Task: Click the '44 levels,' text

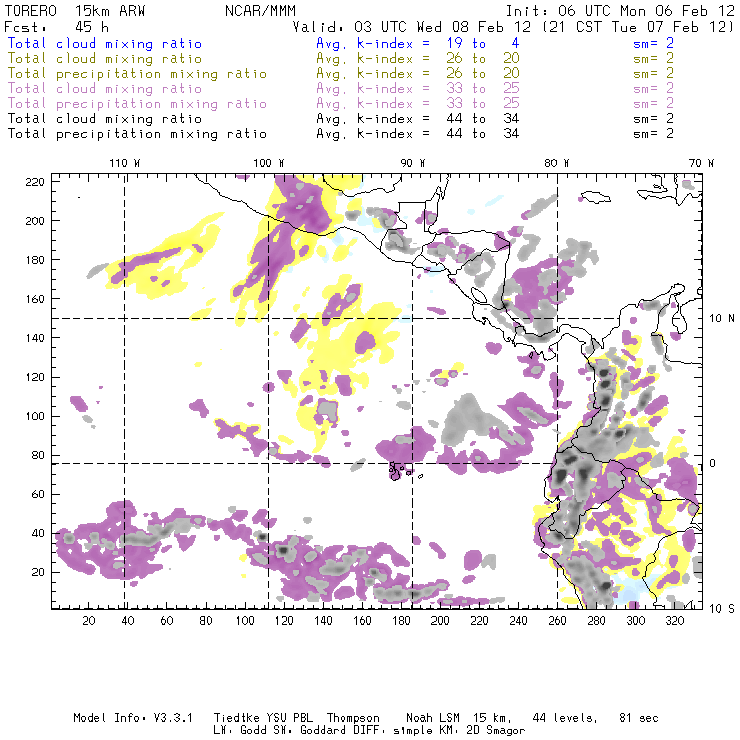Action: (565, 718)
